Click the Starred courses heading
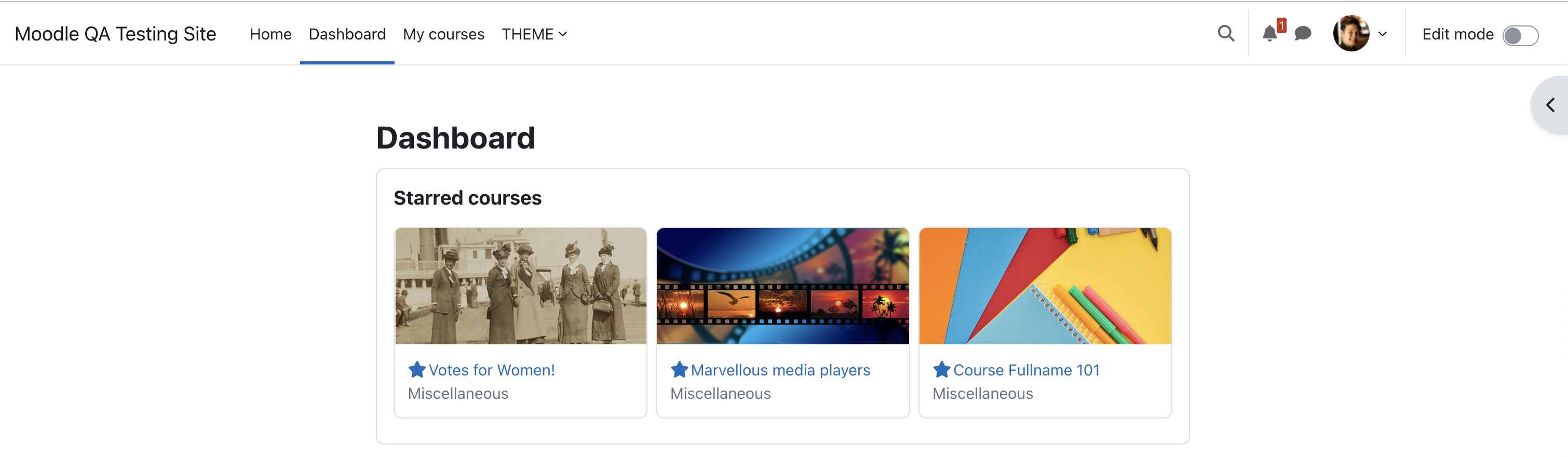Screen dimensions: 1568x457 point(467,198)
